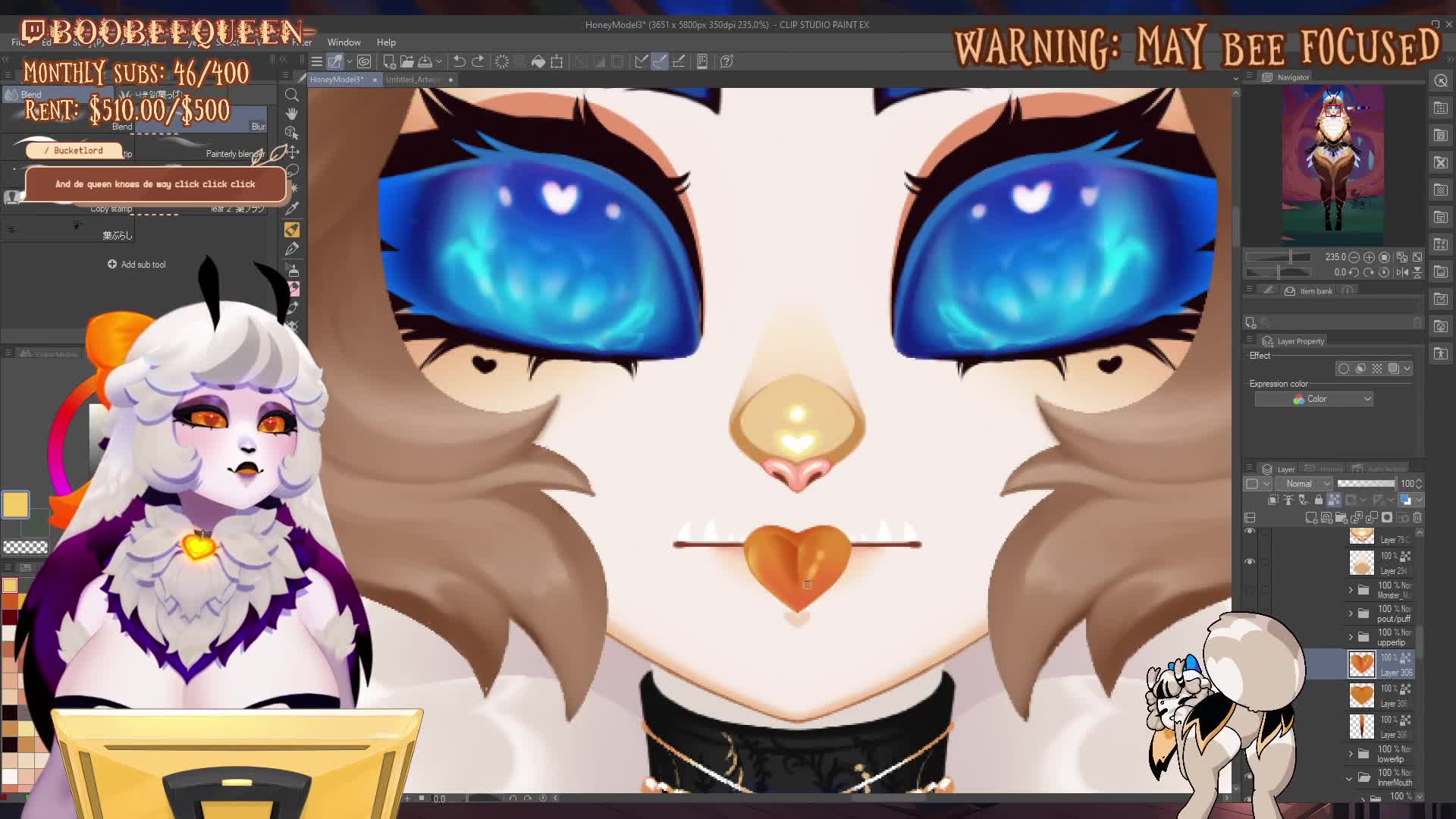
Task: Toggle snap to ruler icon in command bar
Action: (642, 61)
